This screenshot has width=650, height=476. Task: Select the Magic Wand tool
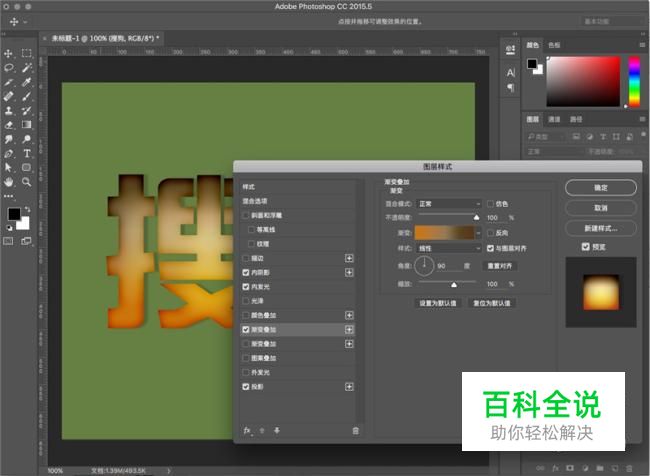pyautogui.click(x=27, y=68)
